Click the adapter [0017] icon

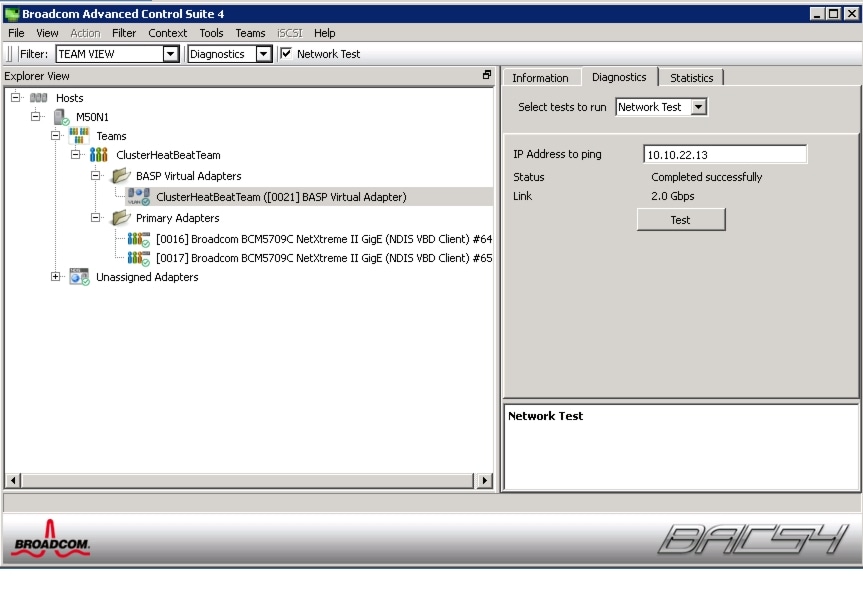139,258
